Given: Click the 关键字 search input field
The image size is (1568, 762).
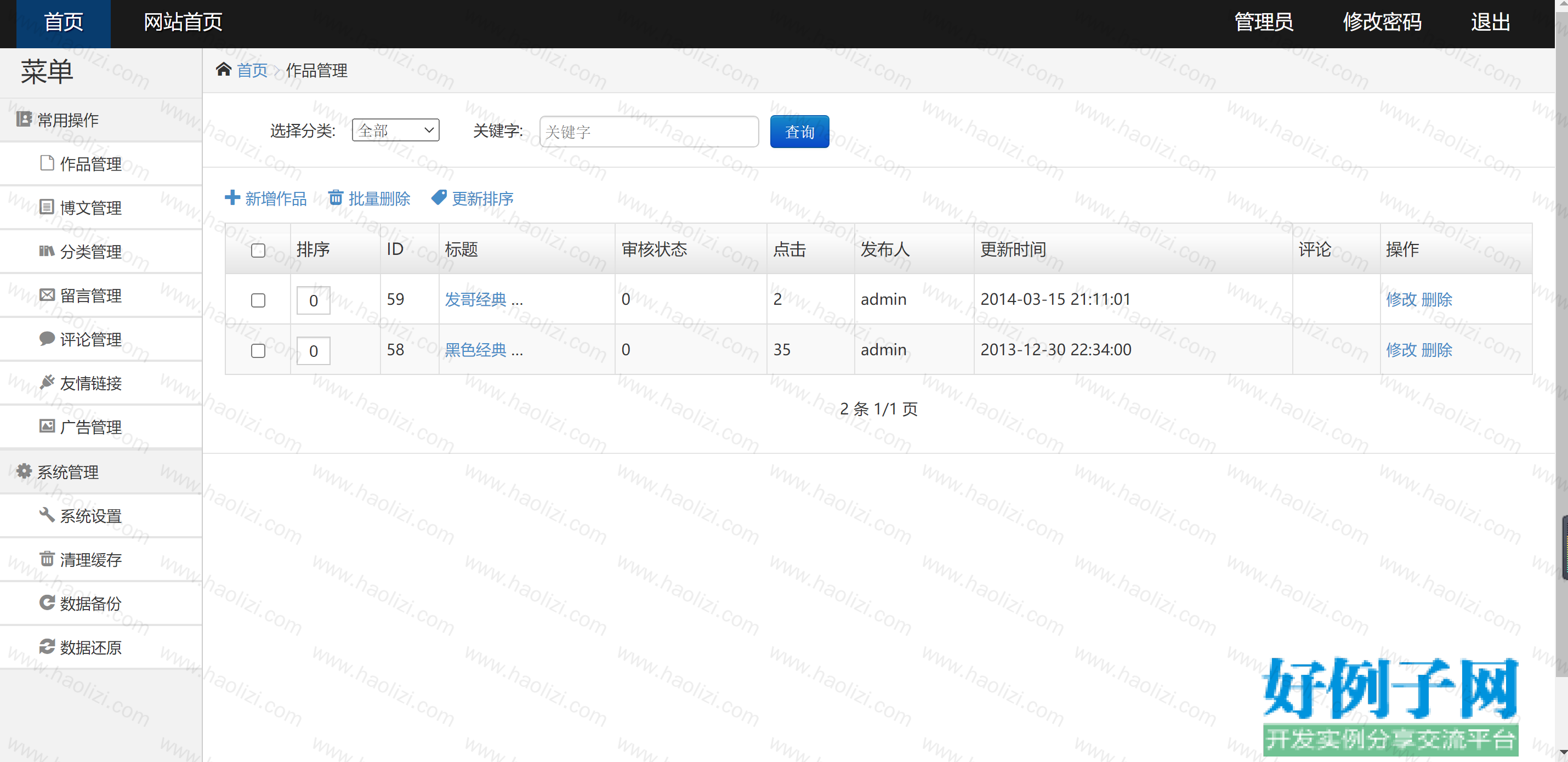Looking at the screenshot, I should pyautogui.click(x=649, y=132).
